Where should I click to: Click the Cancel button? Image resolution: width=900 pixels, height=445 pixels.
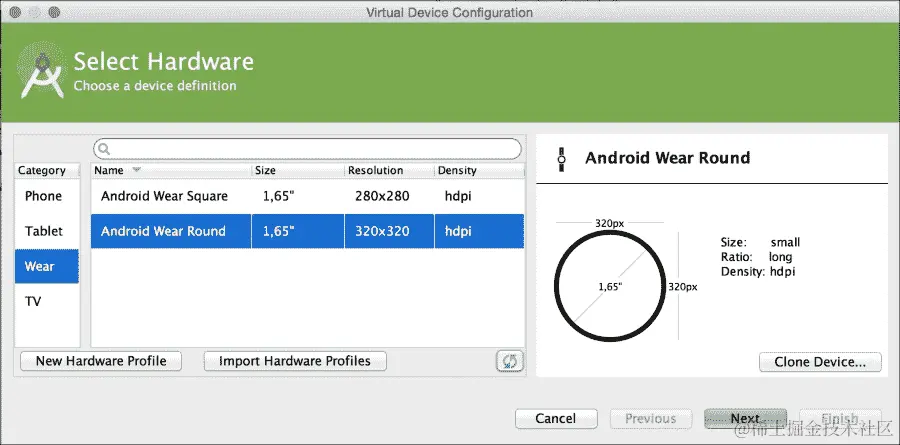[556, 419]
